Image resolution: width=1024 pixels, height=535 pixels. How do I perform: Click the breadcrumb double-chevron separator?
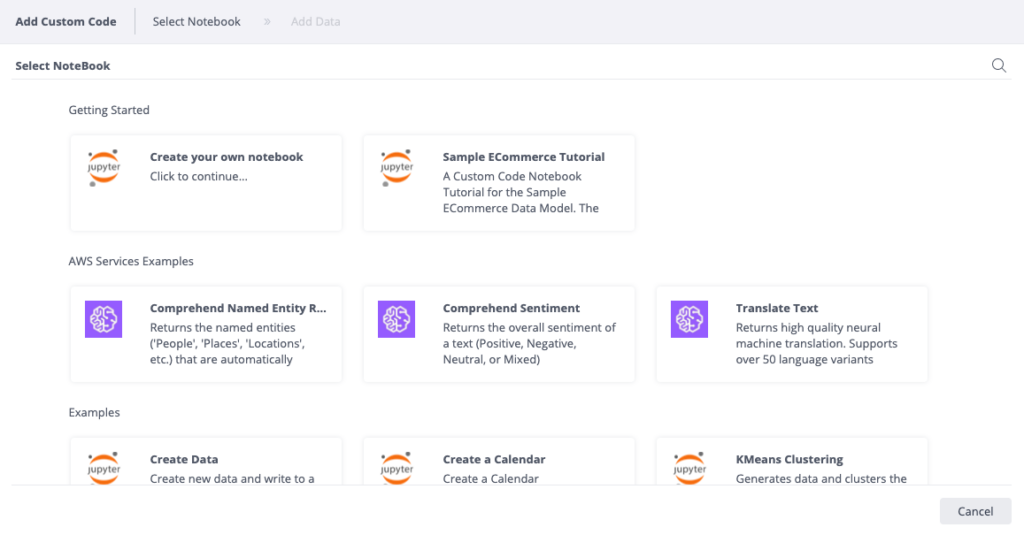point(267,22)
